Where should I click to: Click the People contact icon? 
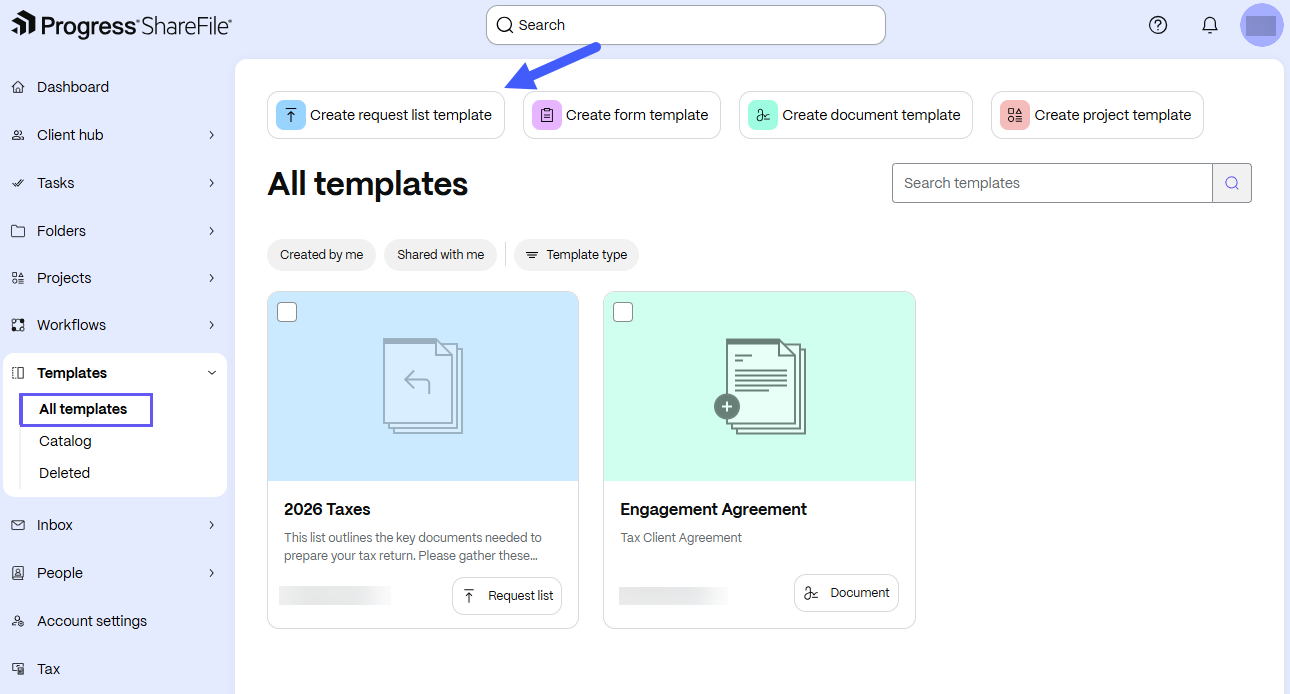click(x=18, y=573)
